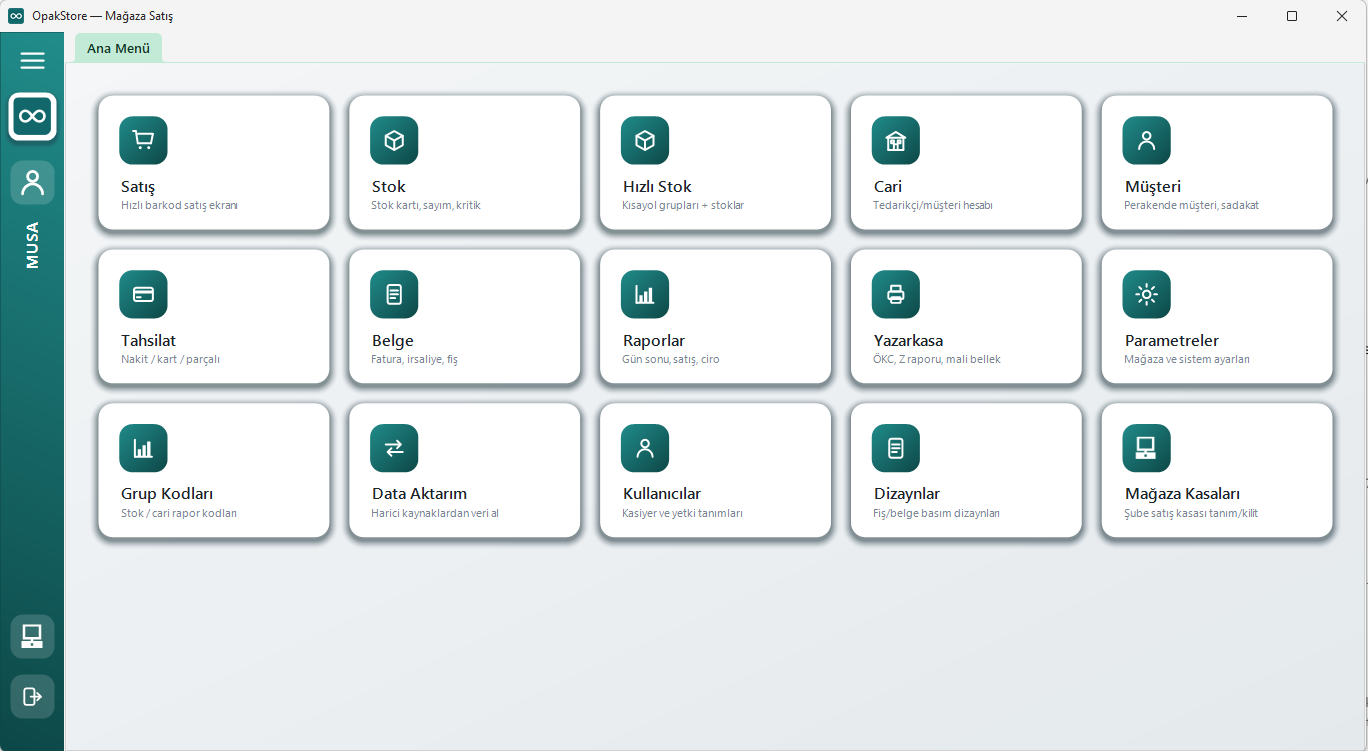This screenshot has height=751, width=1368.
Task: Click the text 'Fatura, irsaliye, fiş'
Action: (x=415, y=359)
